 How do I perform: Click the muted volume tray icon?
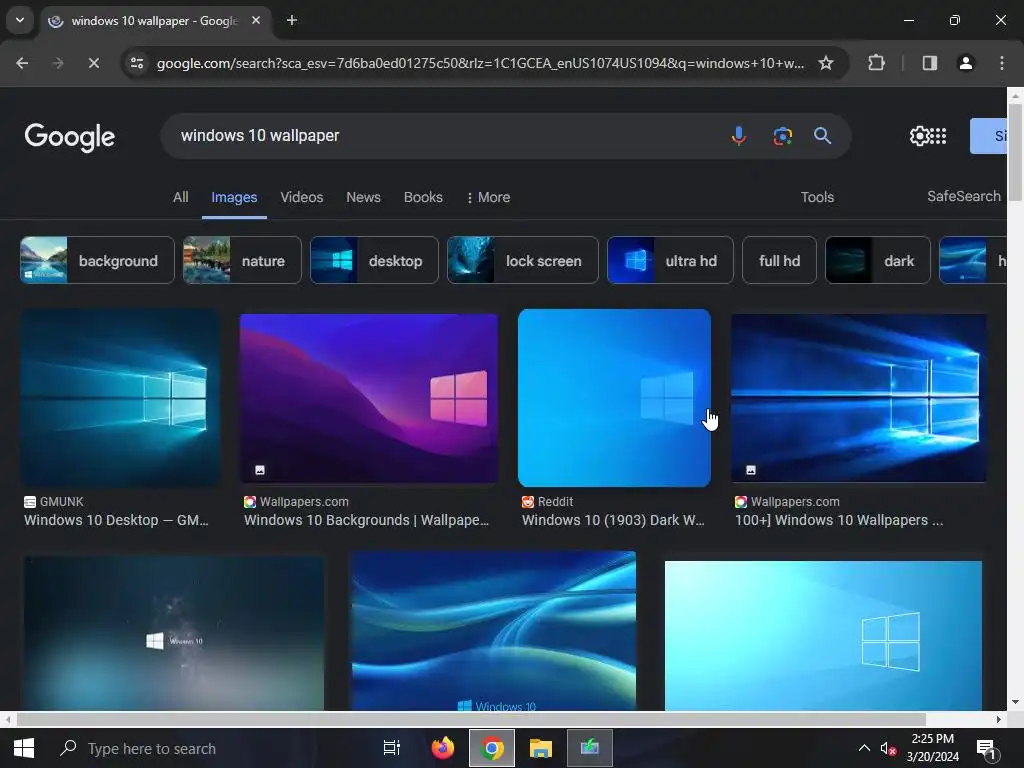pyautogui.click(x=888, y=748)
